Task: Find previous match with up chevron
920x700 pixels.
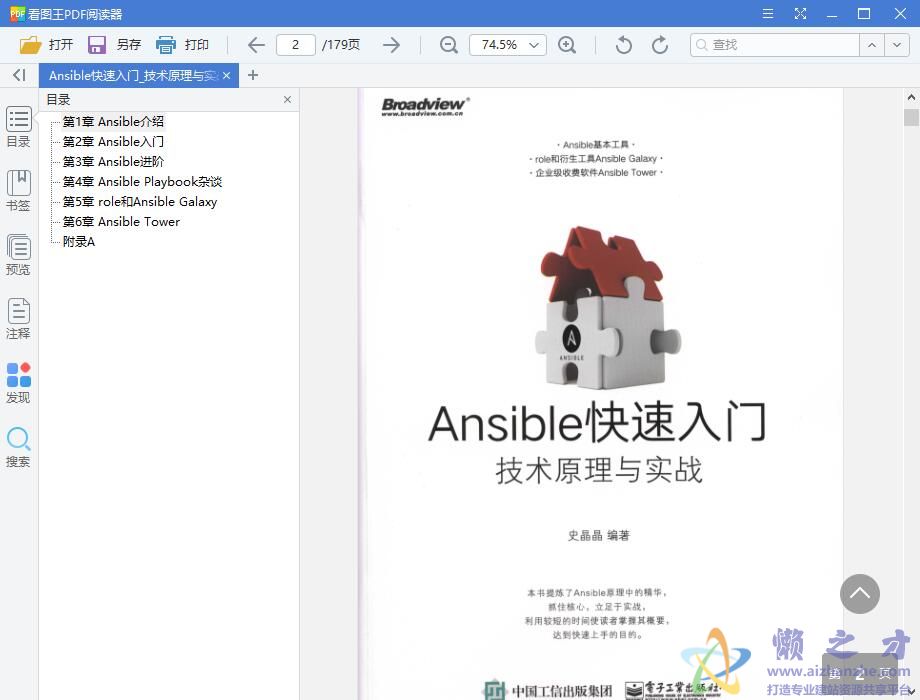Action: pyautogui.click(x=872, y=45)
